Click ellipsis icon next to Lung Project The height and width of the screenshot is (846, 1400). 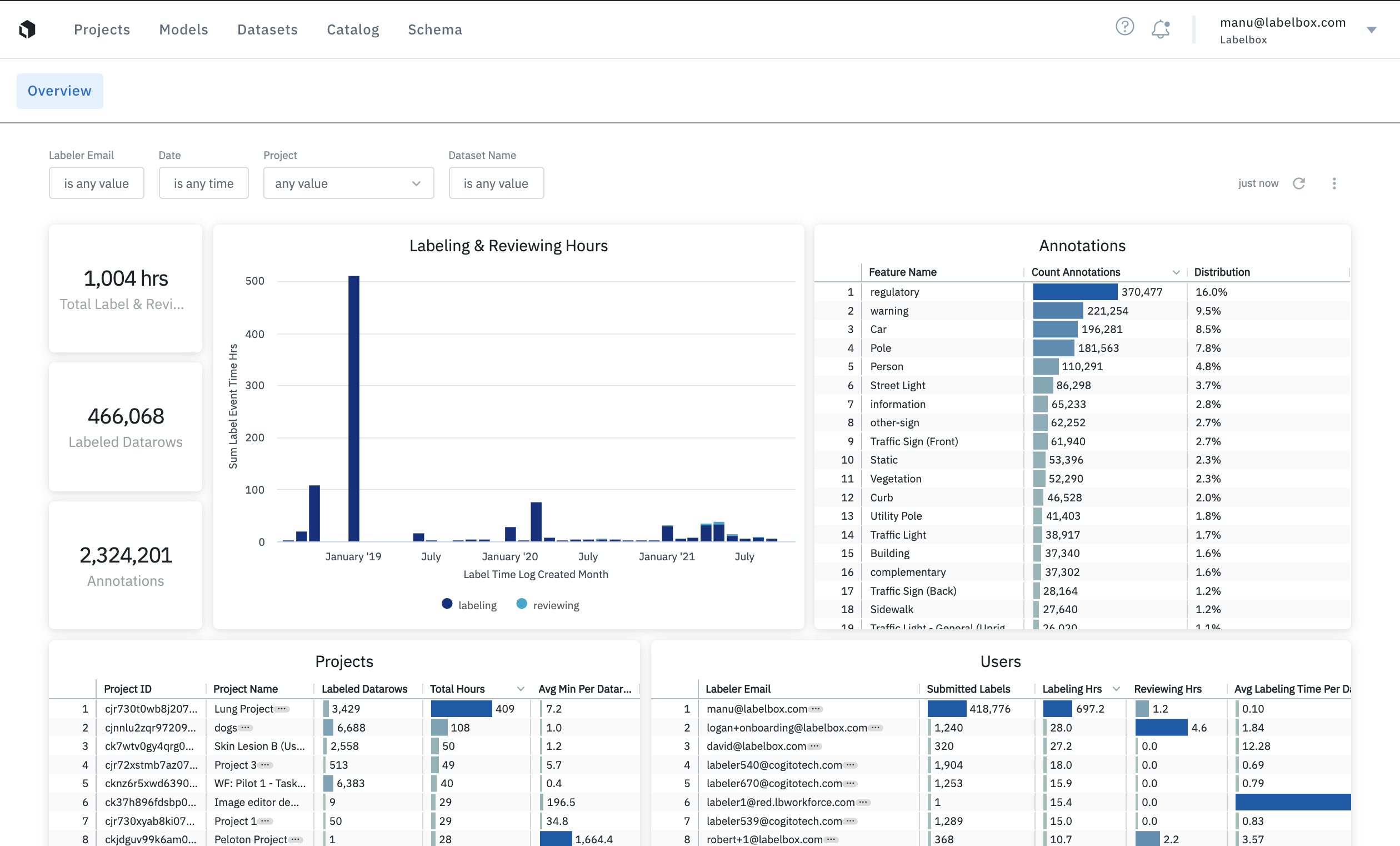point(282,709)
